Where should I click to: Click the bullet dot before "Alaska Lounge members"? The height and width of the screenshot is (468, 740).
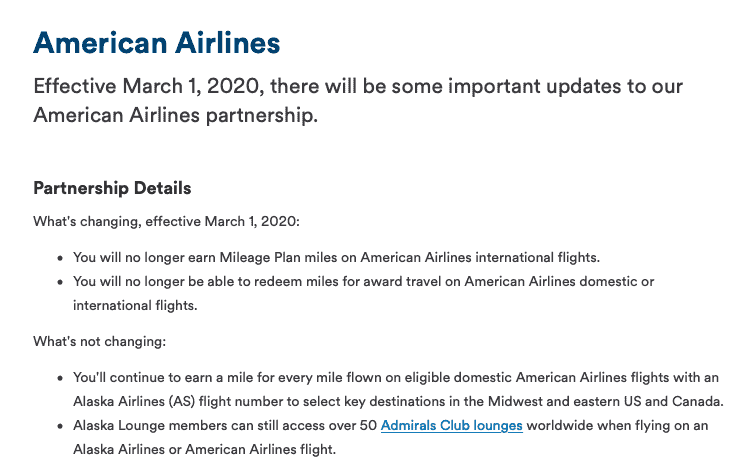click(60, 426)
